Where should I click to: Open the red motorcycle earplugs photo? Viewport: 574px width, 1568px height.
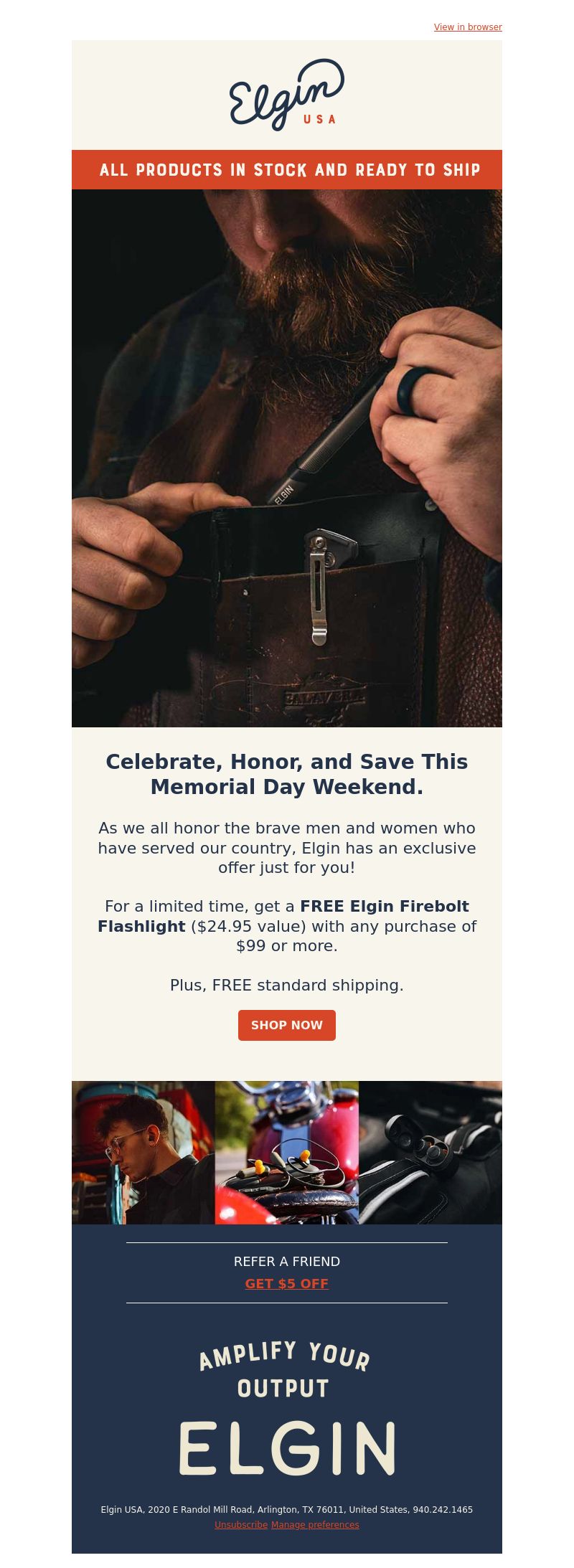tap(287, 1153)
